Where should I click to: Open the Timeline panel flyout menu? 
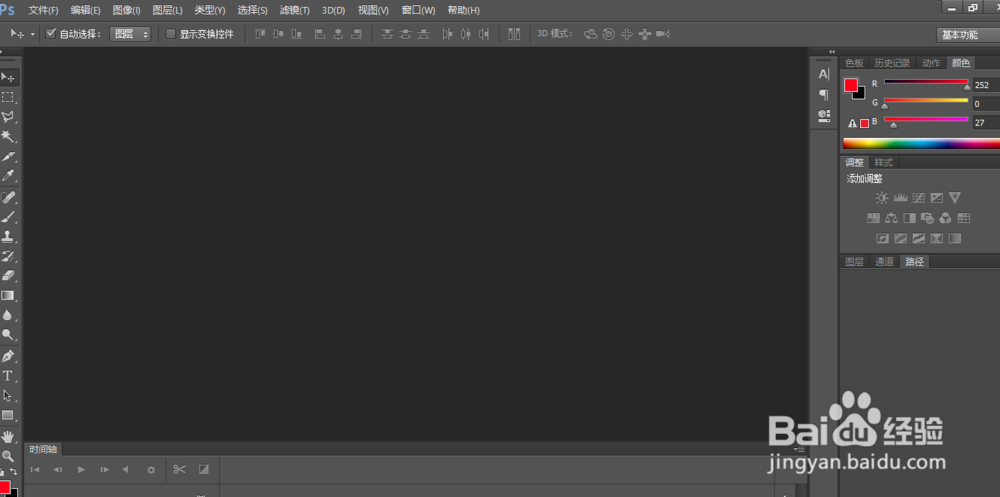[x=801, y=449]
